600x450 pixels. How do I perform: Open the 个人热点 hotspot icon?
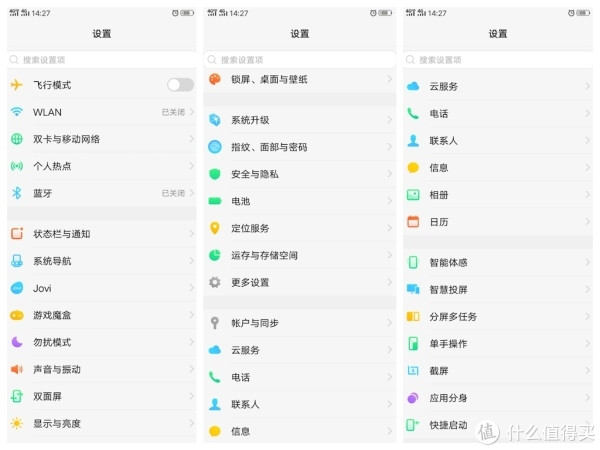pyautogui.click(x=17, y=166)
